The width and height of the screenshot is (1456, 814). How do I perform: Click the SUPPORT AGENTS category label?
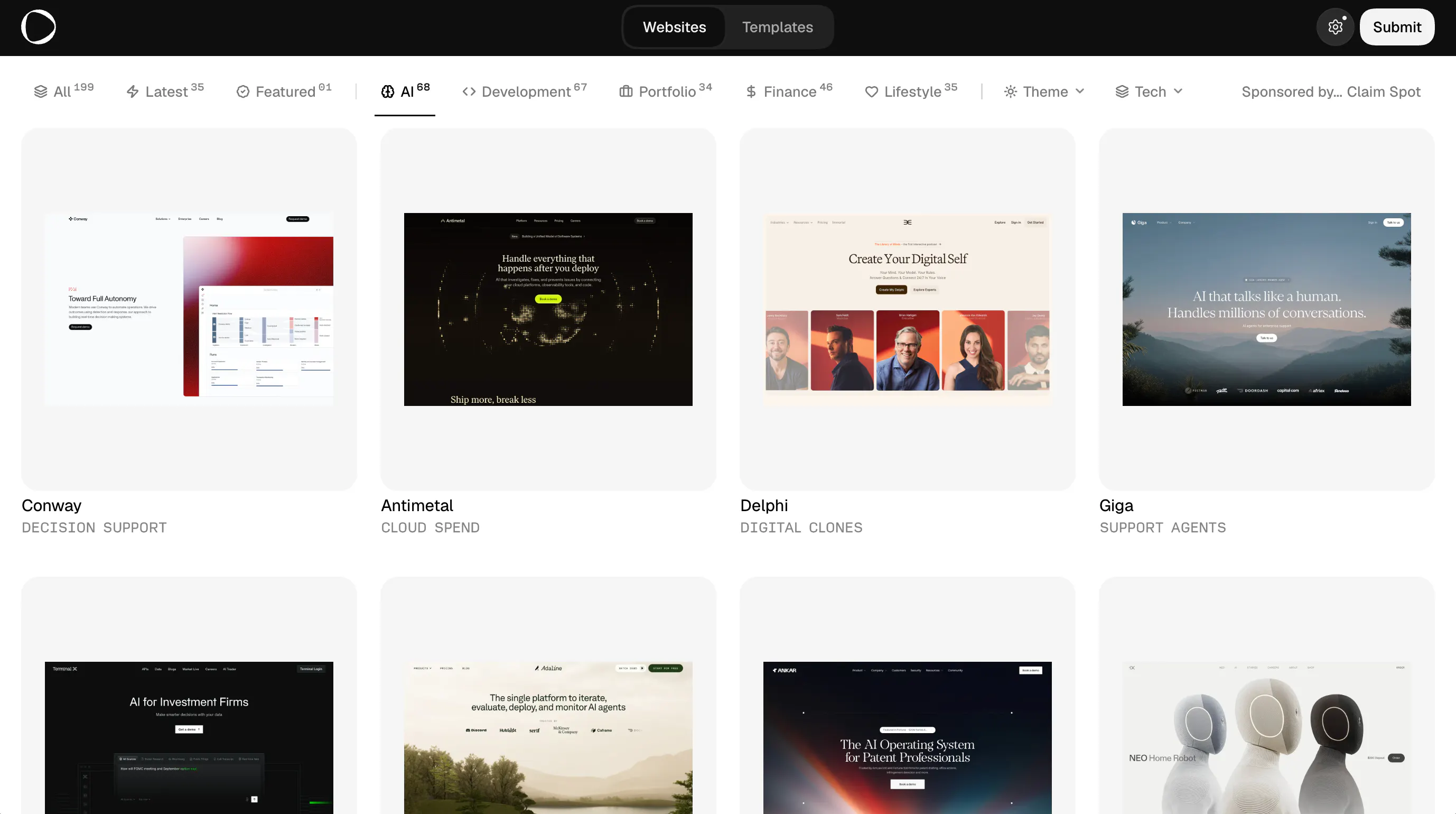(1163, 528)
